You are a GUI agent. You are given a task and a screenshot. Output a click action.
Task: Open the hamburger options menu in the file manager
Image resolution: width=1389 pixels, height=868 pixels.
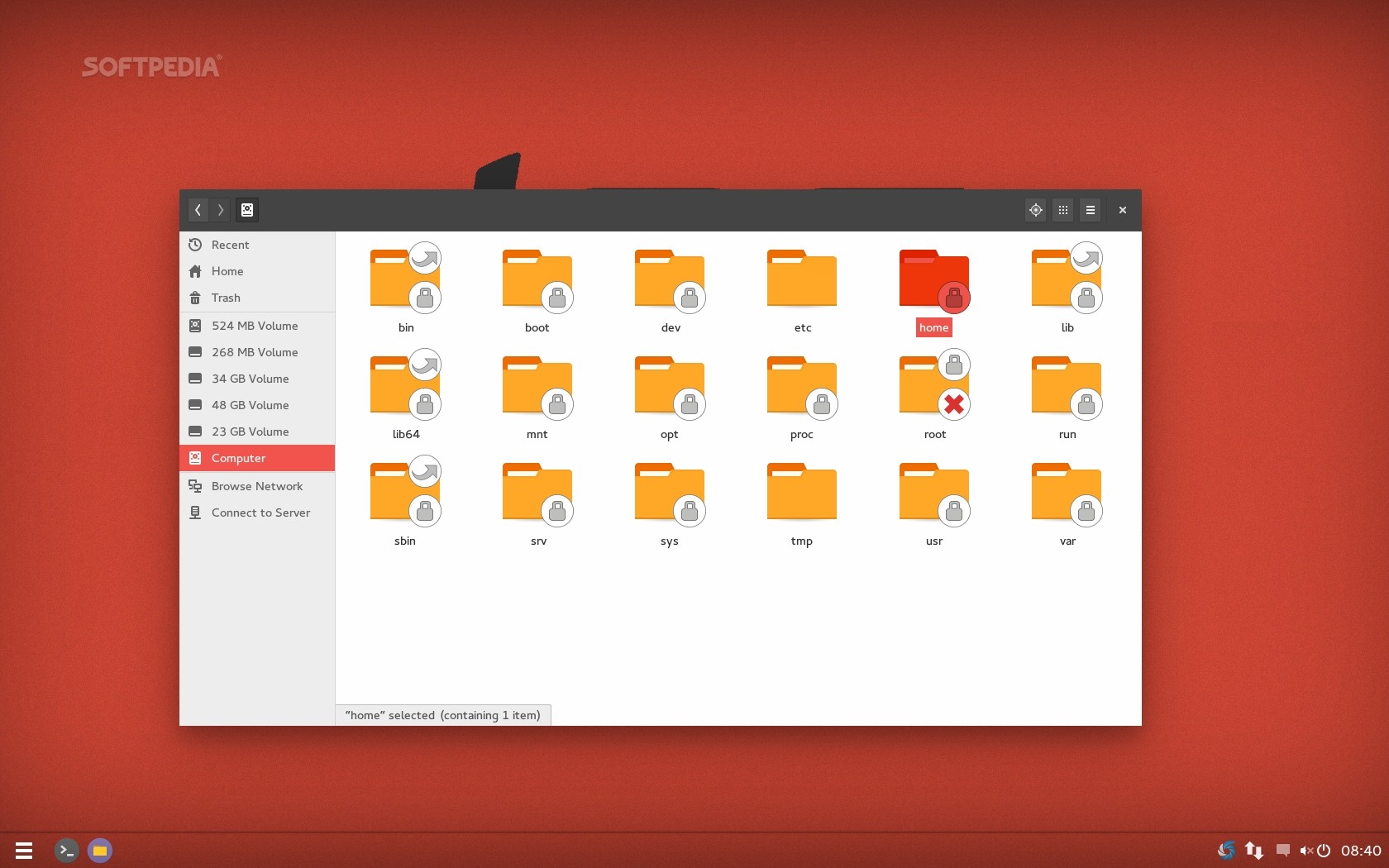(1091, 210)
